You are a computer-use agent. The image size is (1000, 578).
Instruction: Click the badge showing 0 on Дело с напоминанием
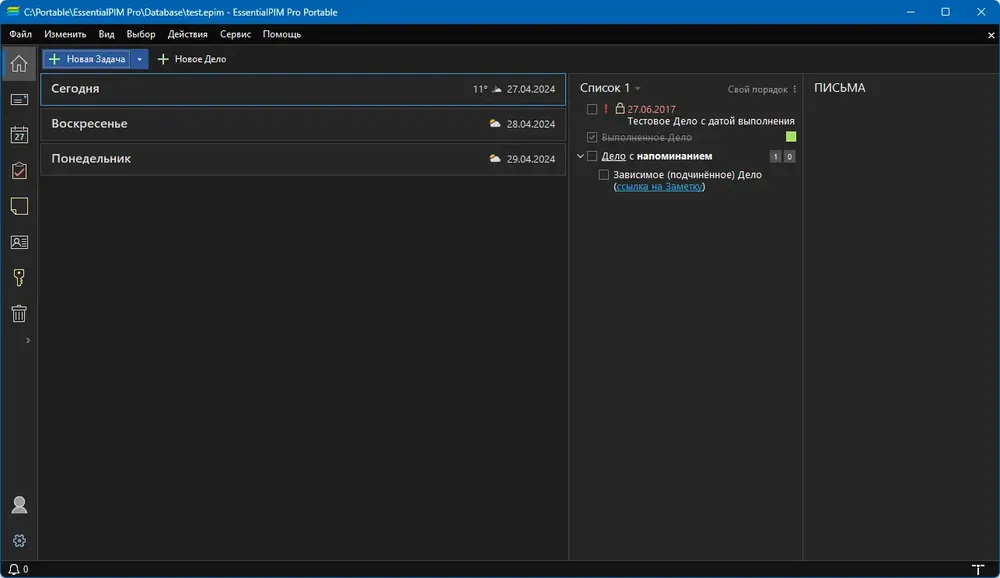(x=789, y=156)
